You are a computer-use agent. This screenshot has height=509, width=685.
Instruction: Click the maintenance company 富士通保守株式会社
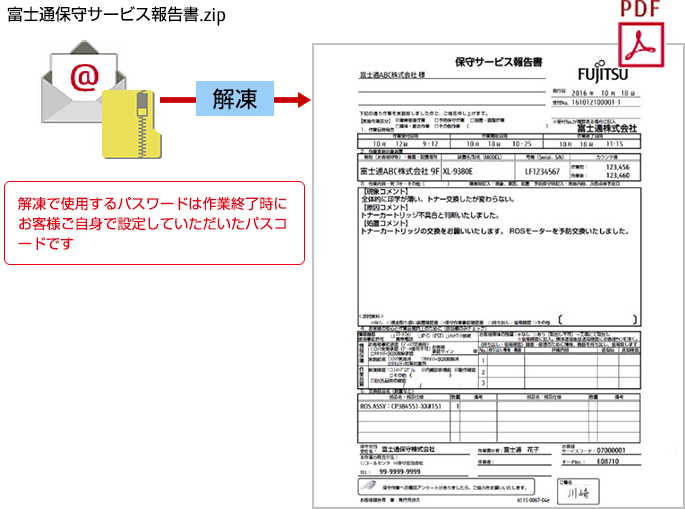coord(408,449)
